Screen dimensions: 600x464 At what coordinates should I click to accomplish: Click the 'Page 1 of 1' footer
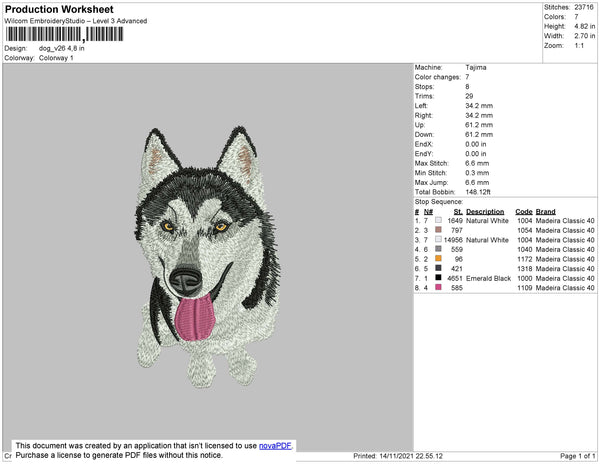[578, 456]
